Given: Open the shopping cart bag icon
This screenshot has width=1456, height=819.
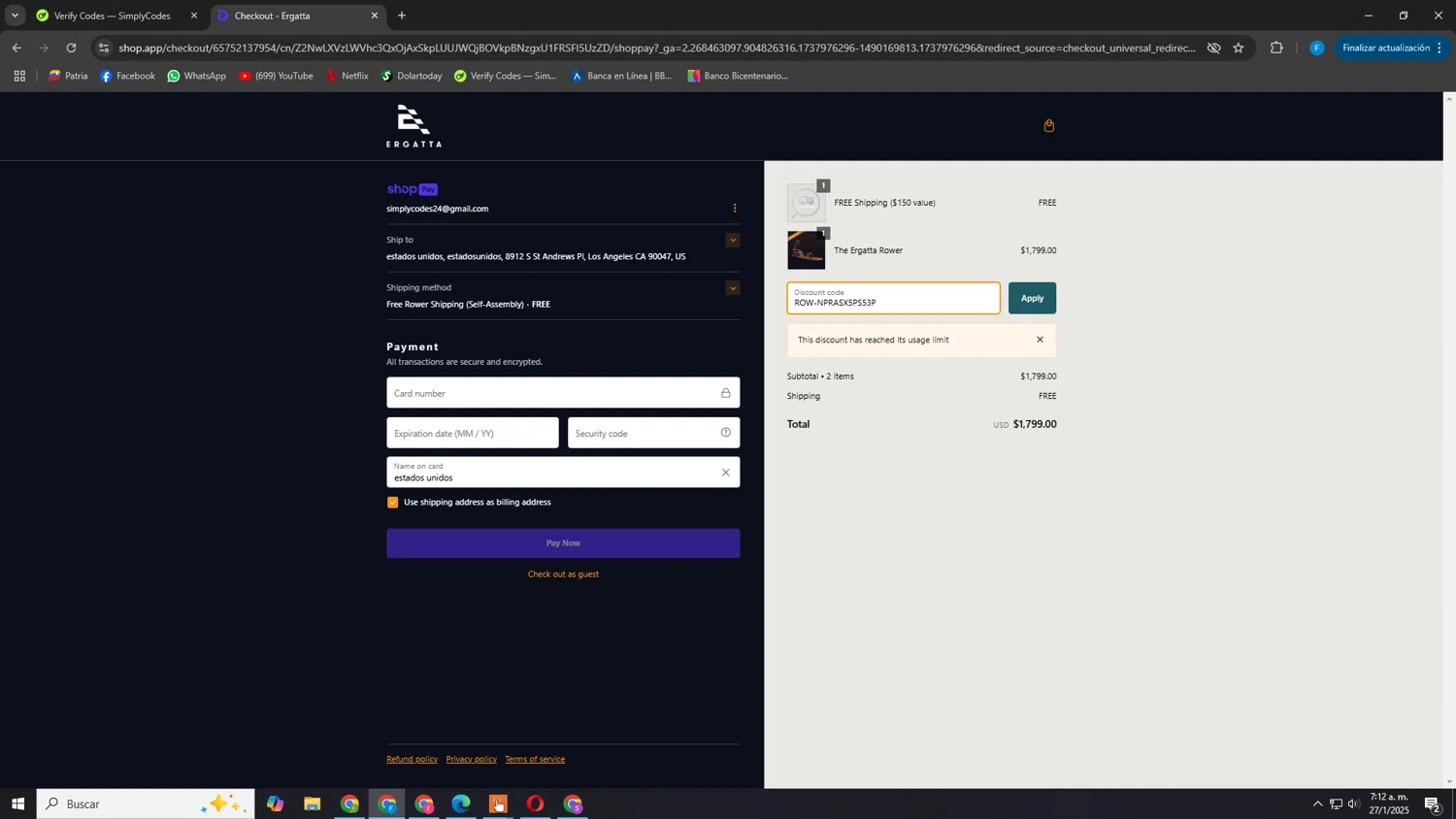Looking at the screenshot, I should [x=1048, y=126].
